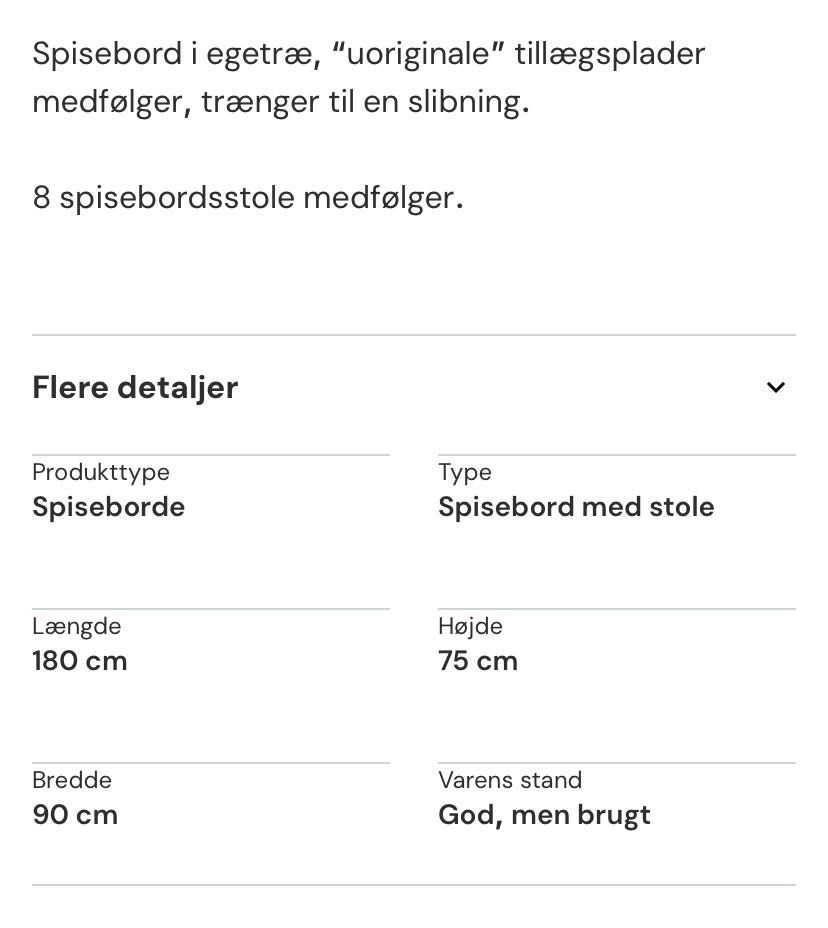Select the 90 cm width value

tap(74, 815)
